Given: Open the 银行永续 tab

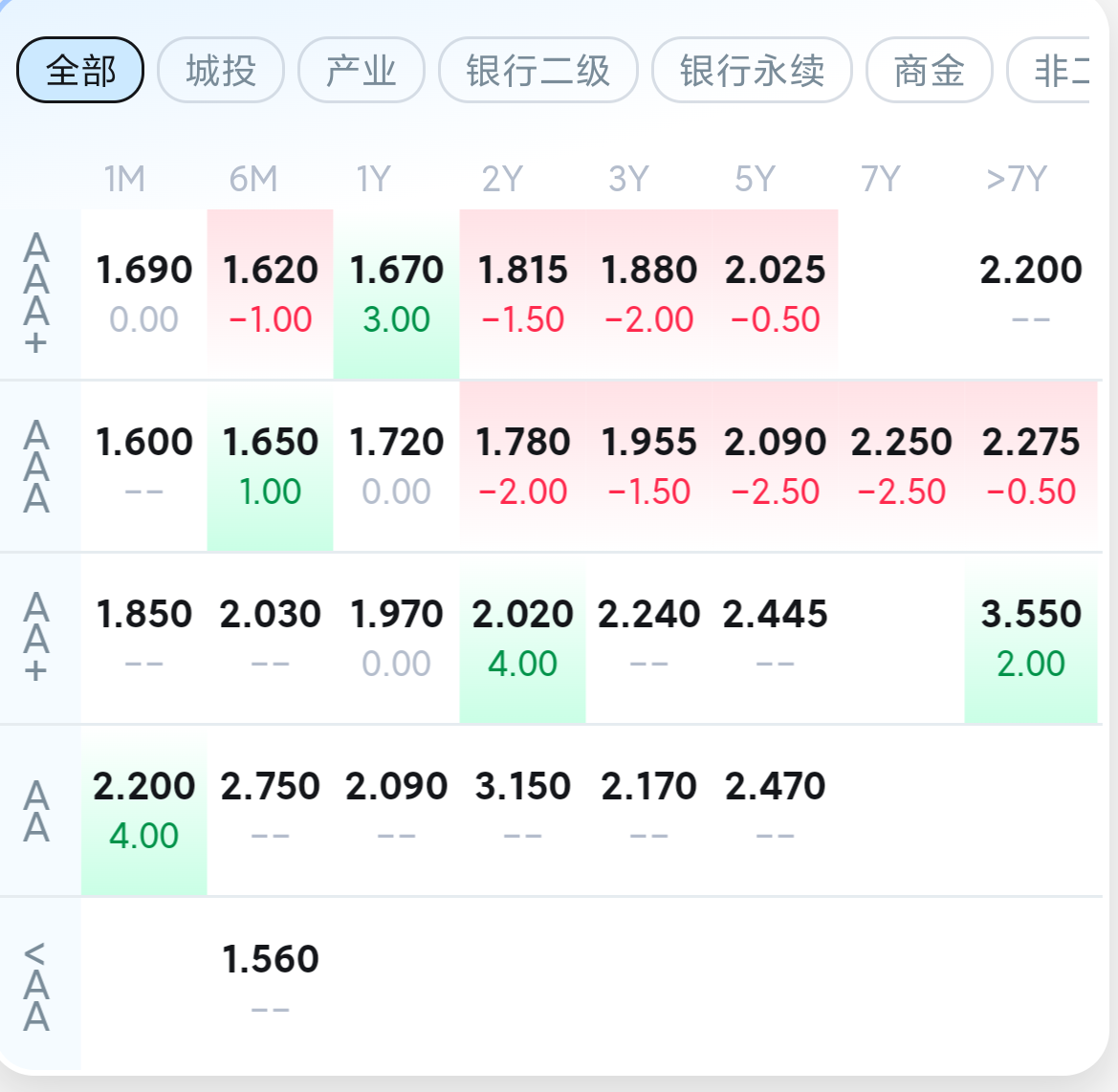Looking at the screenshot, I should 752,70.
